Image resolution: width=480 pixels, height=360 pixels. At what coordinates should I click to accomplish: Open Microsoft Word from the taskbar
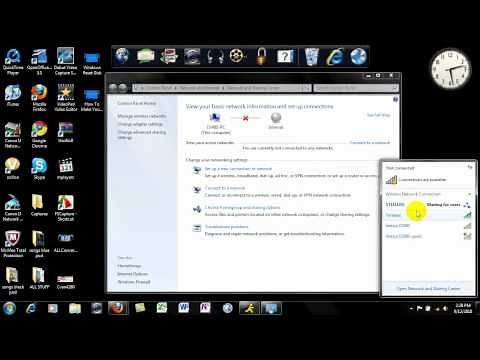tap(183, 308)
